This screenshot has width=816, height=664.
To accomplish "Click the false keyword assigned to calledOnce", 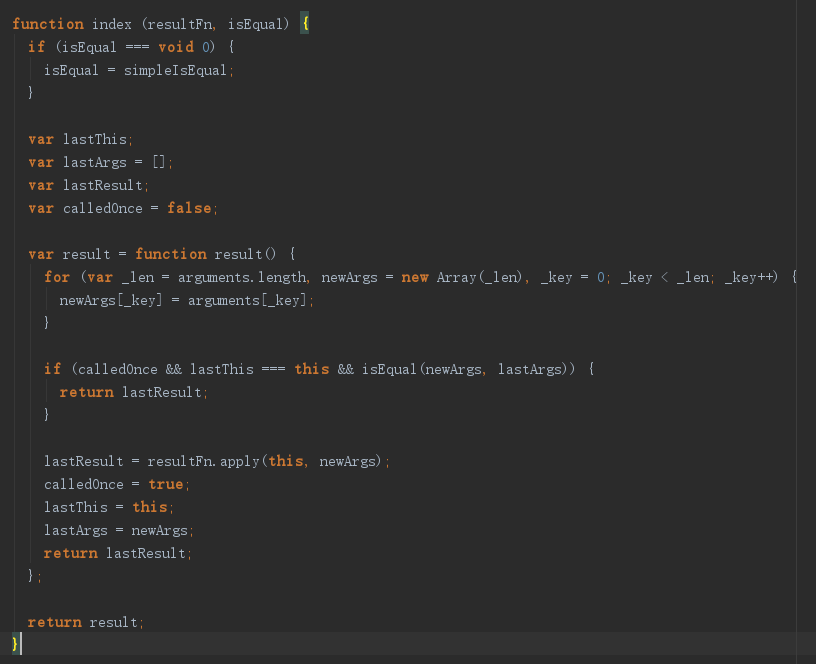I will (190, 208).
